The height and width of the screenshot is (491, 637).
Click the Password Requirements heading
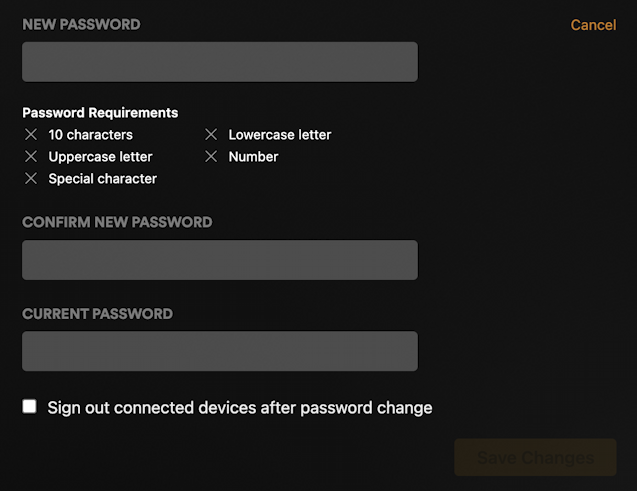tap(100, 113)
